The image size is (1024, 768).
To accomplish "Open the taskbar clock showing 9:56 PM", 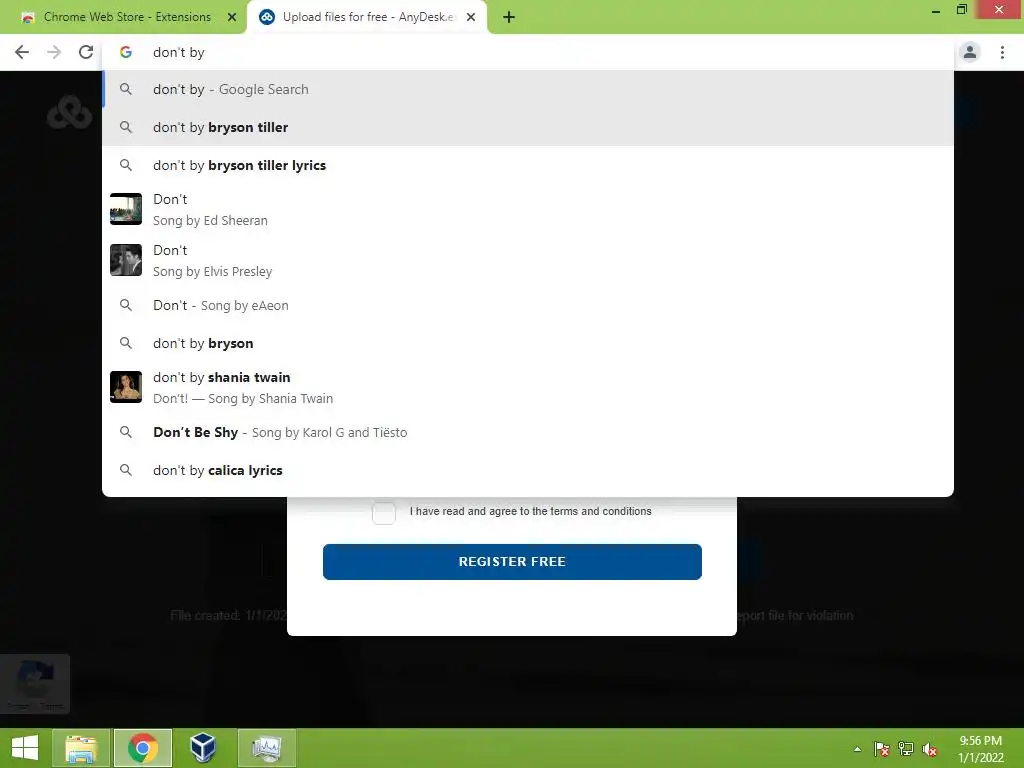I will coord(980,749).
